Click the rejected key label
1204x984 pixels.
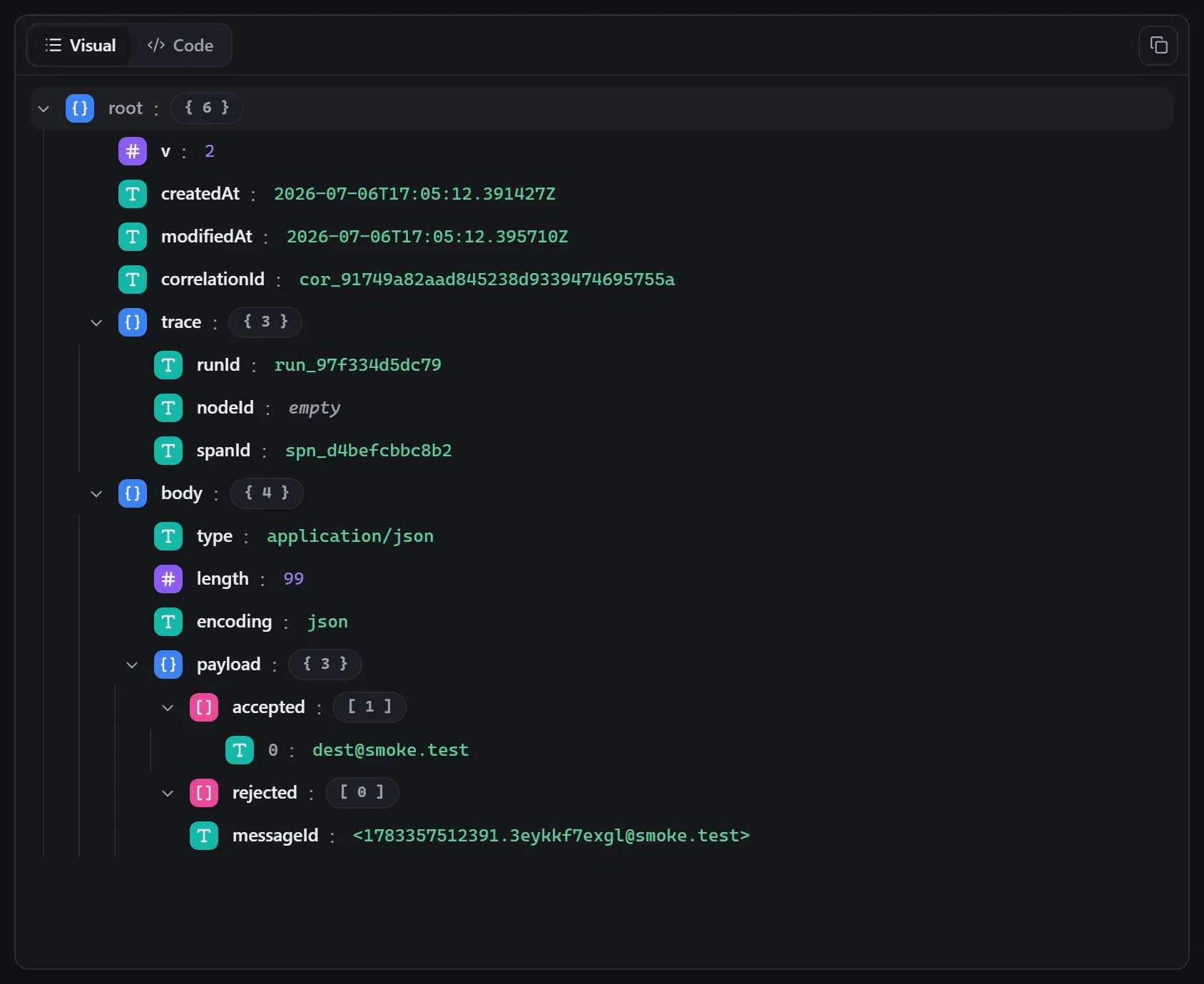[265, 793]
